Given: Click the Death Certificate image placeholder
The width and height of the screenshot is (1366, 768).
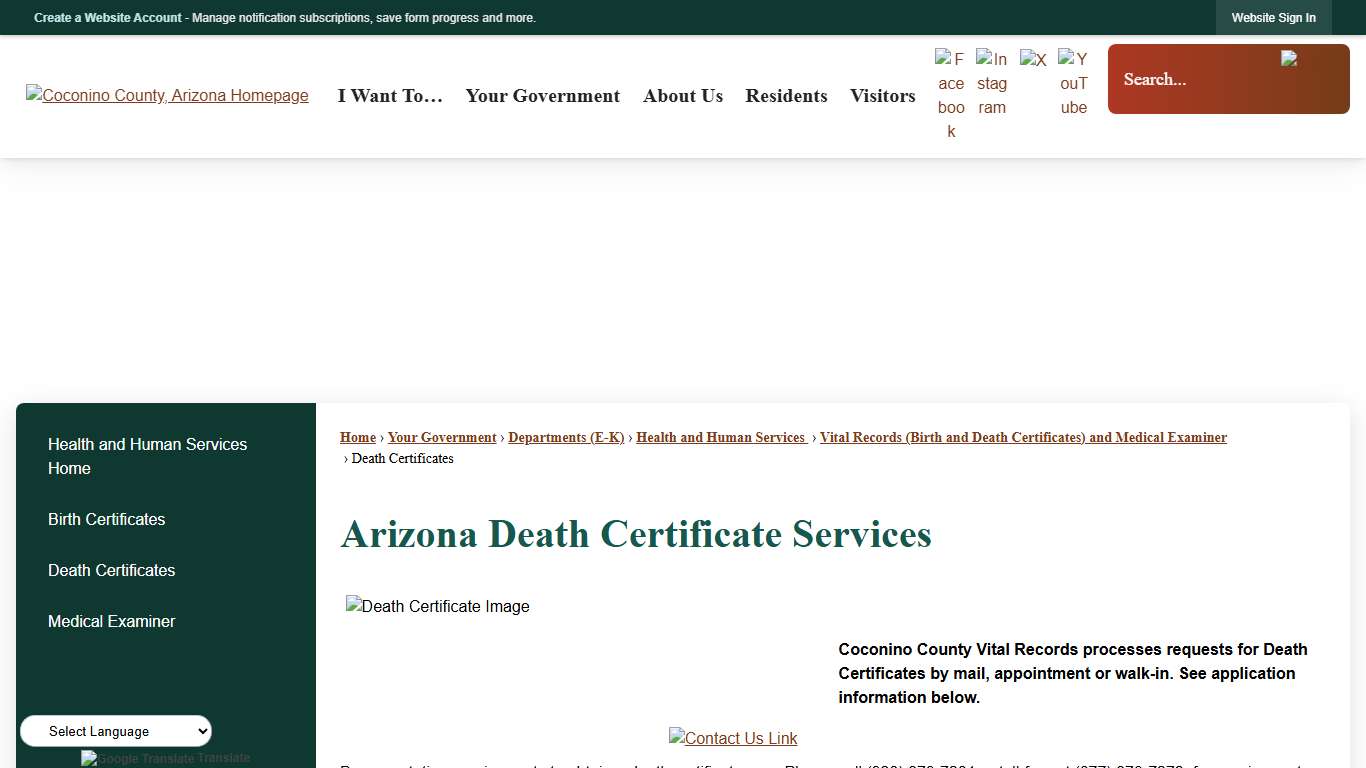Looking at the screenshot, I should [437, 606].
